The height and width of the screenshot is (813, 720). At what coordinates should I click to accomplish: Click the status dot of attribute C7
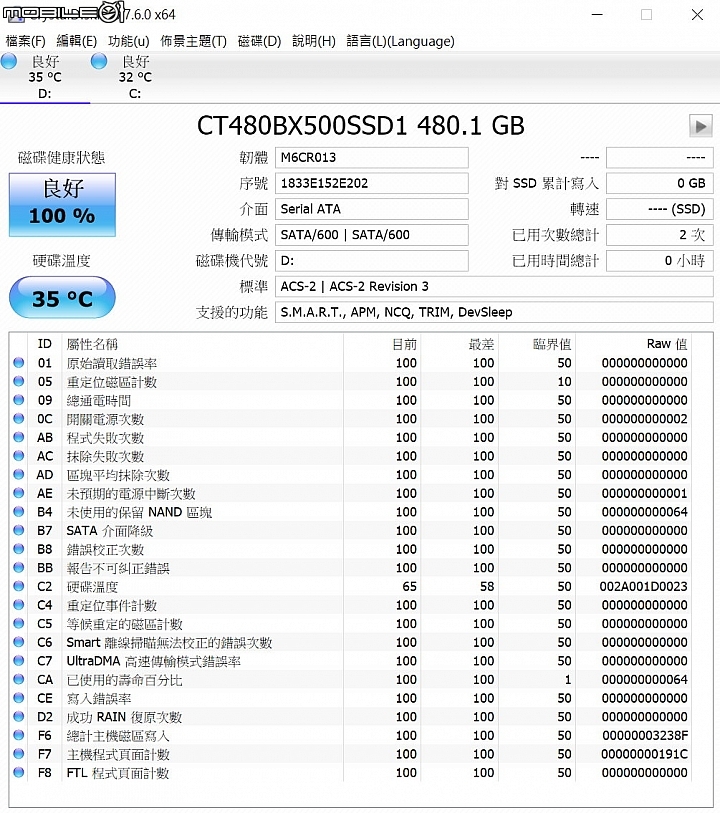pyautogui.click(x=19, y=661)
